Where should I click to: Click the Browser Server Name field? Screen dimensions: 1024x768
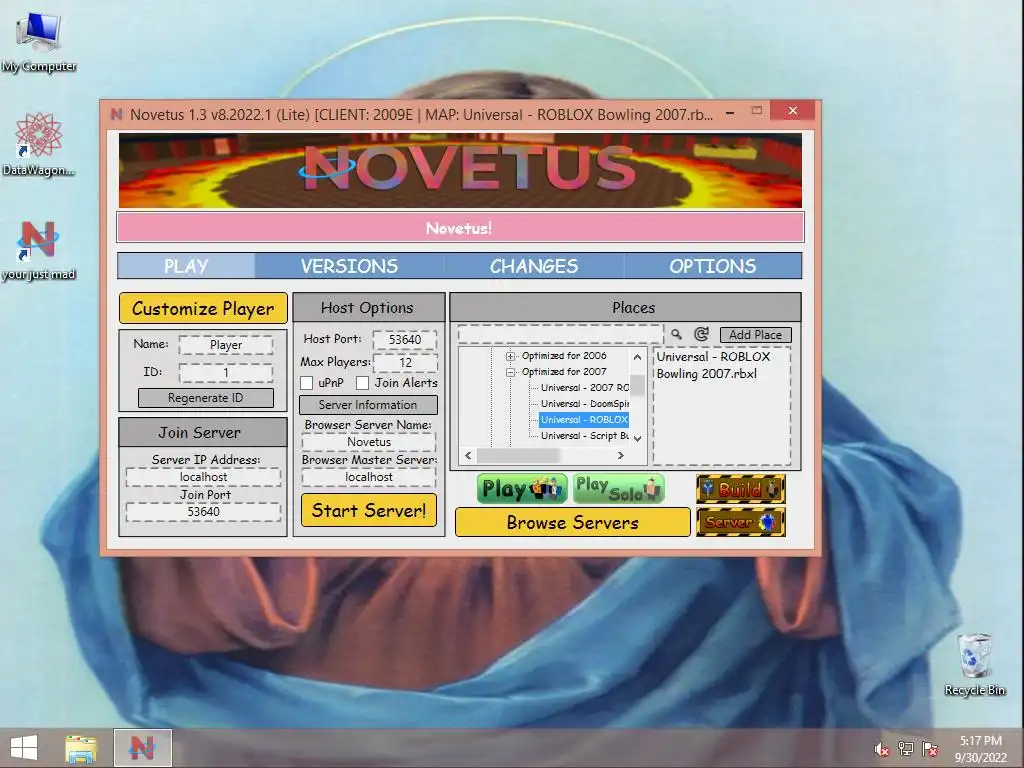pyautogui.click(x=369, y=442)
